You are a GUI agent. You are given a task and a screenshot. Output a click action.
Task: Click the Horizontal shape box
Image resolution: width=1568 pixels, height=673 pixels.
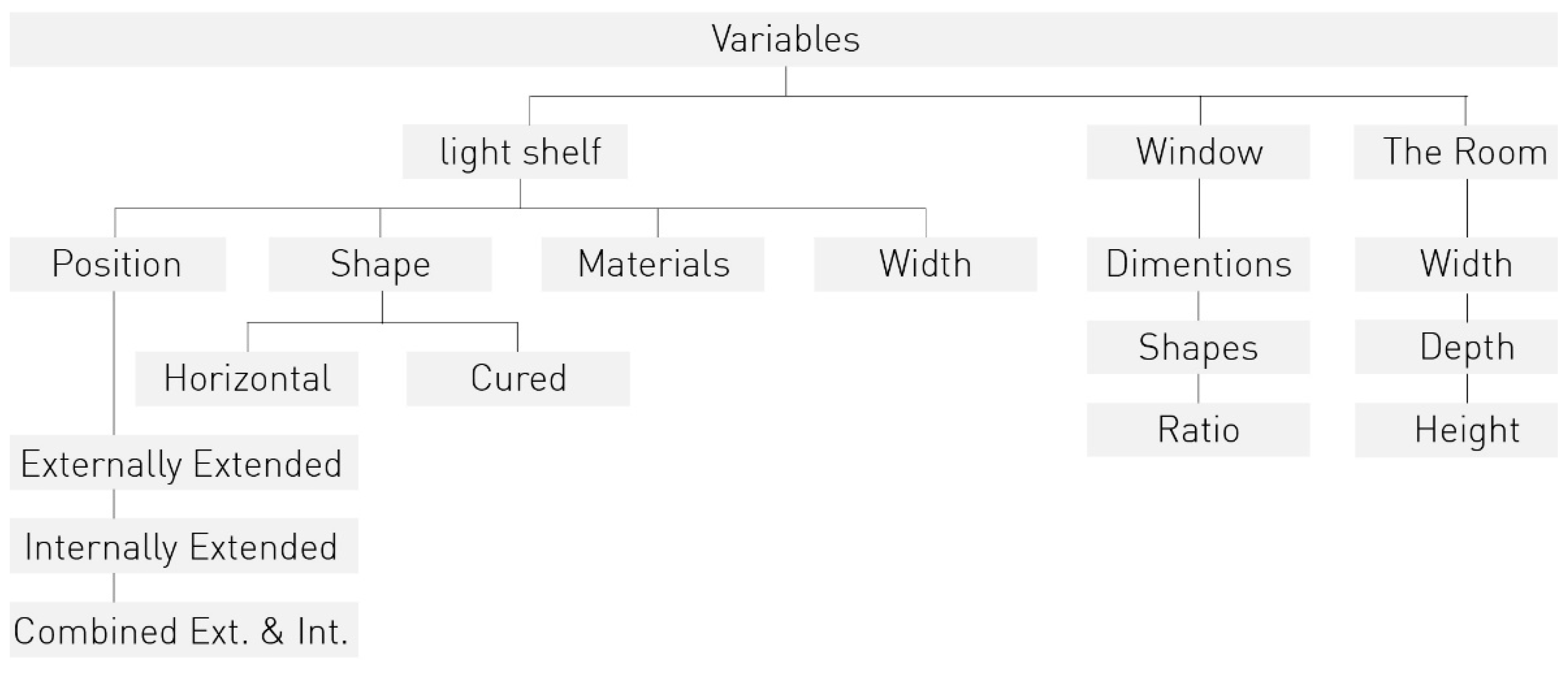pyautogui.click(x=247, y=379)
